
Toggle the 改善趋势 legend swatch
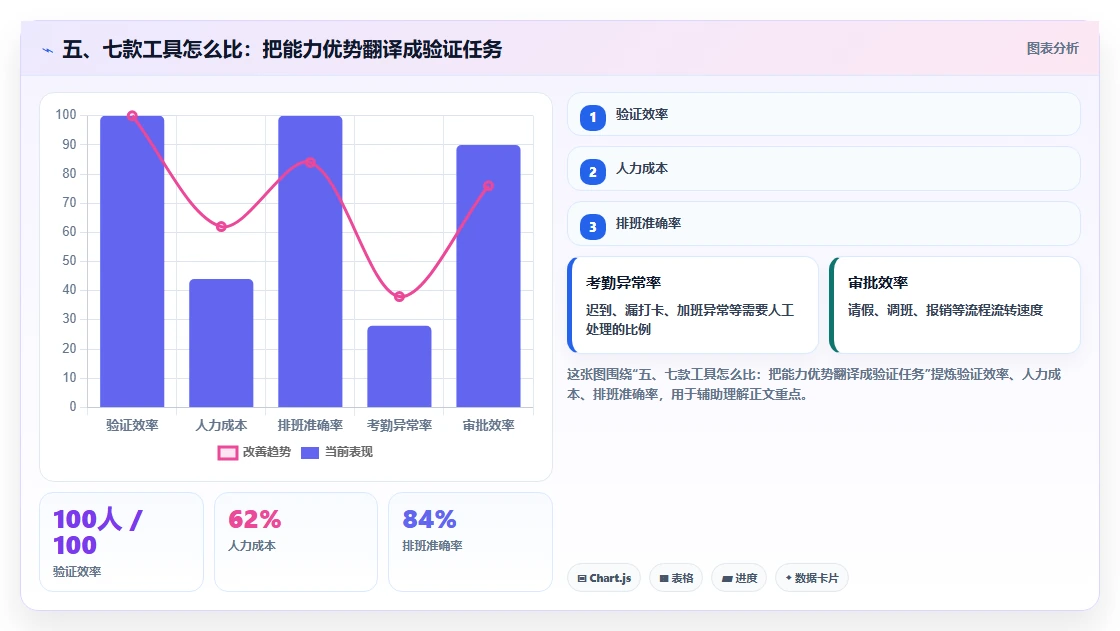pos(227,452)
